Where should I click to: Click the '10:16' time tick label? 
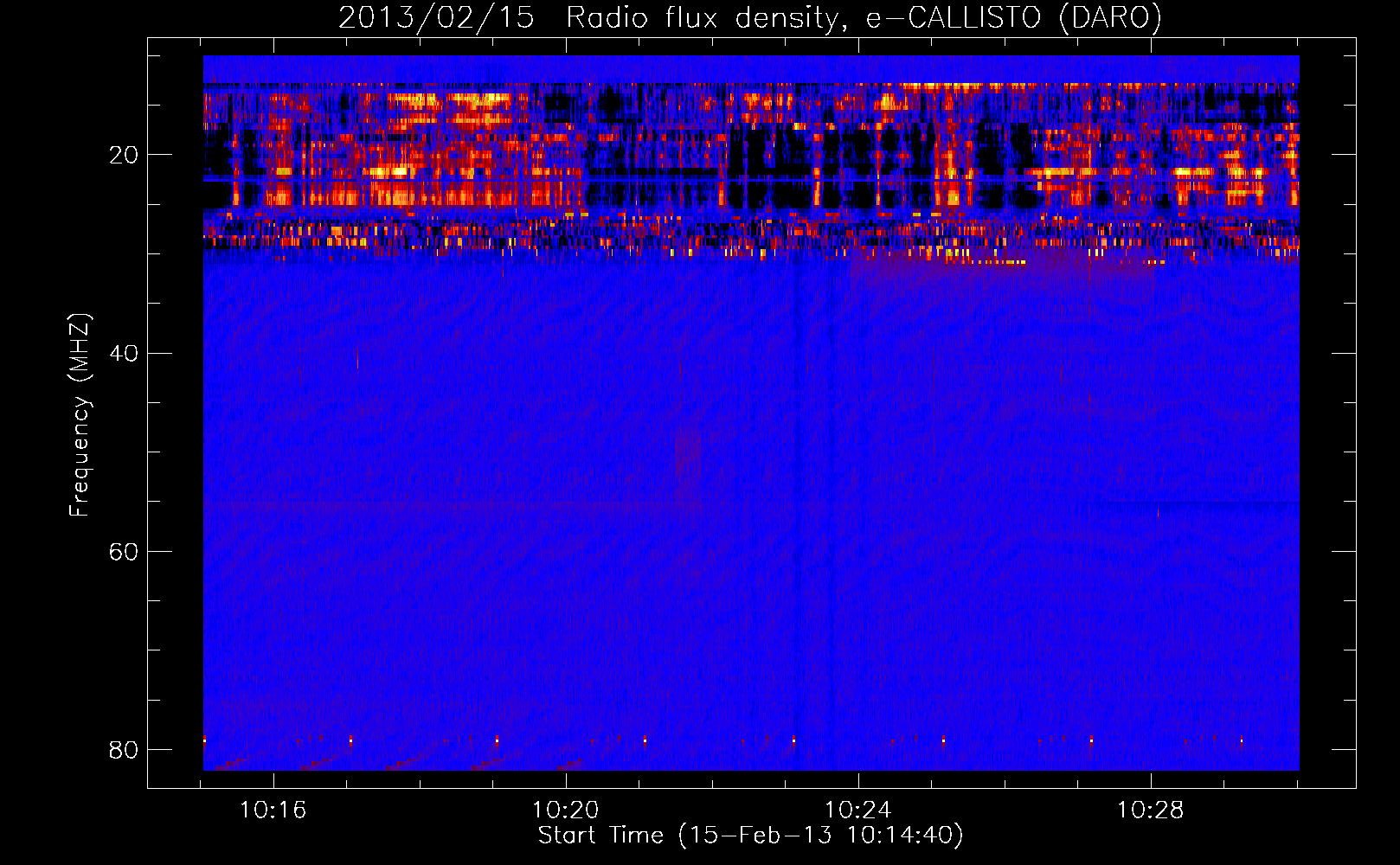pos(273,811)
